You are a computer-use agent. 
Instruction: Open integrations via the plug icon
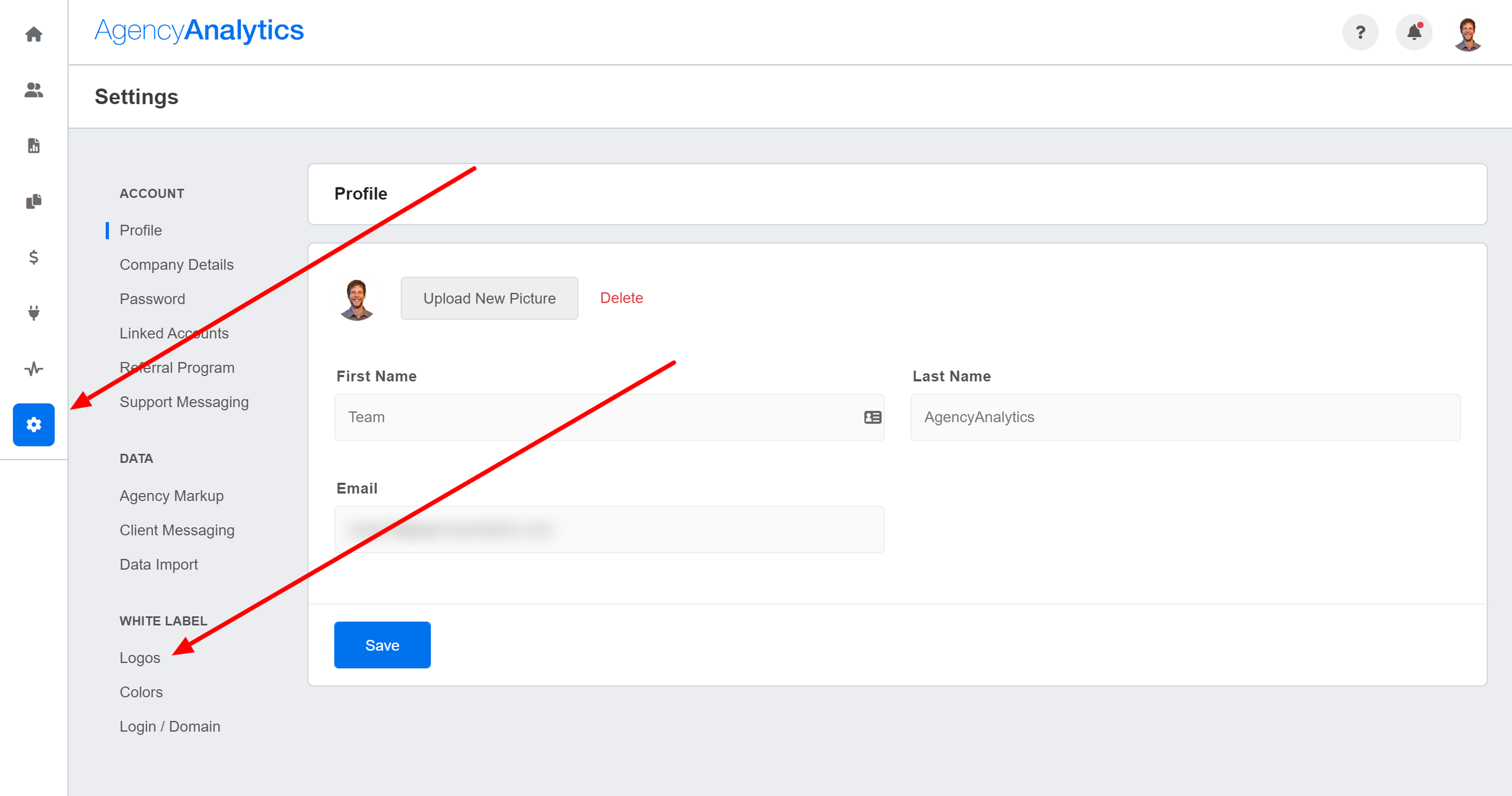point(33,313)
